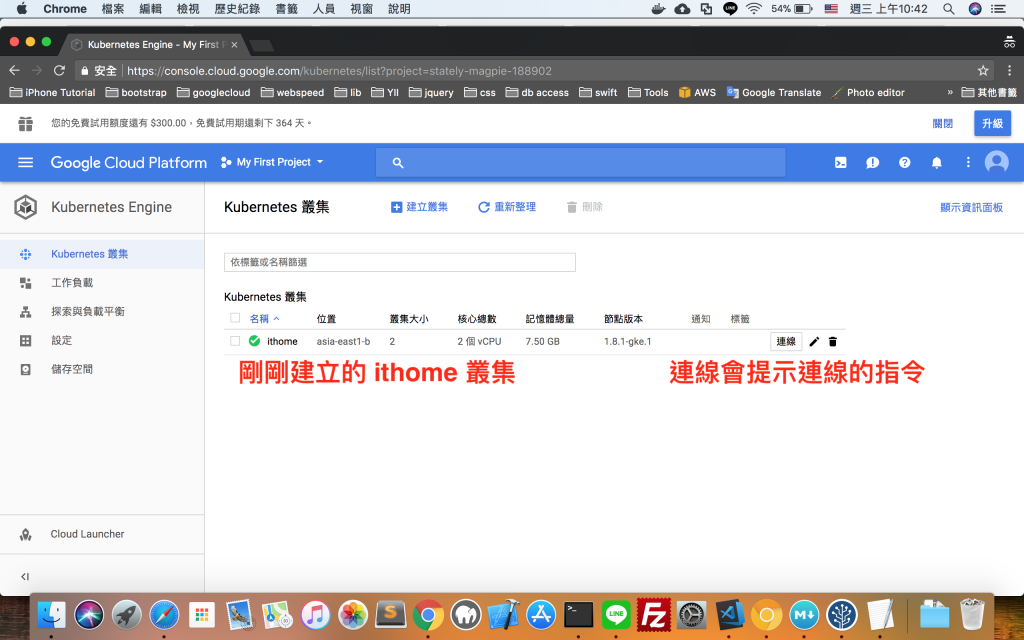Click 顯示資訊面板 link

click(971, 207)
